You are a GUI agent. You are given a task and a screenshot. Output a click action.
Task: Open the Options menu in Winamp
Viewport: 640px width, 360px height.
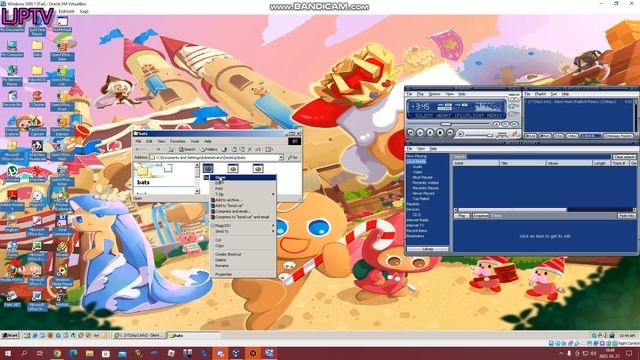(434, 94)
